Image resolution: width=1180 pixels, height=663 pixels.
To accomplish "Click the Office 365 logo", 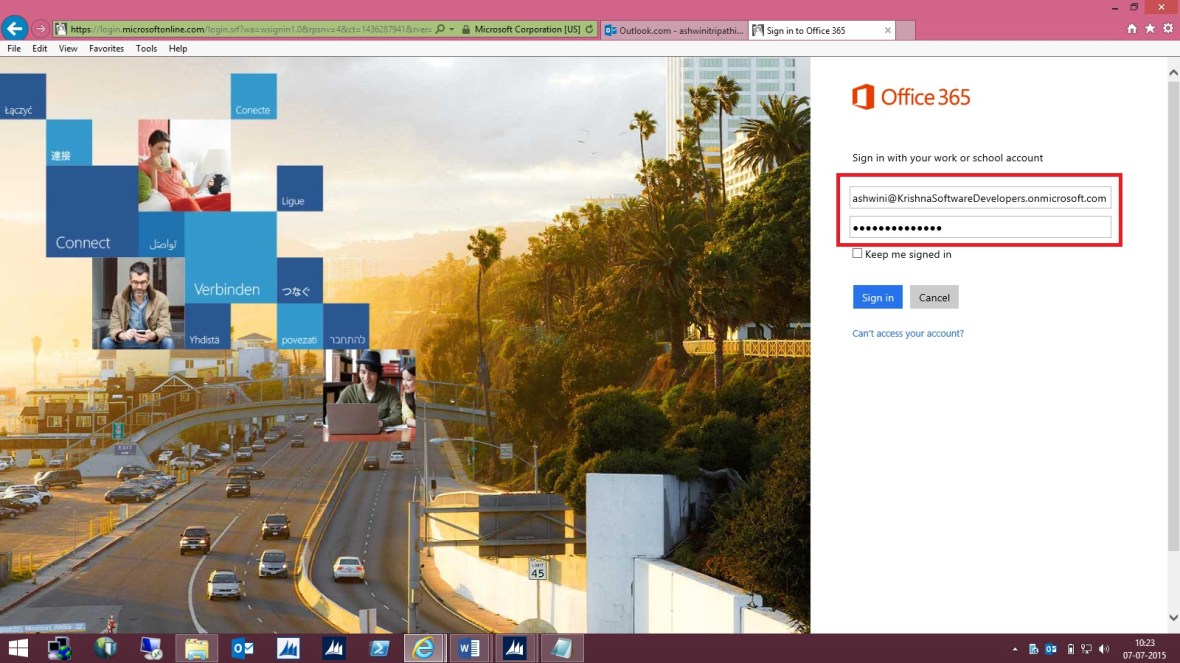I will (x=910, y=97).
